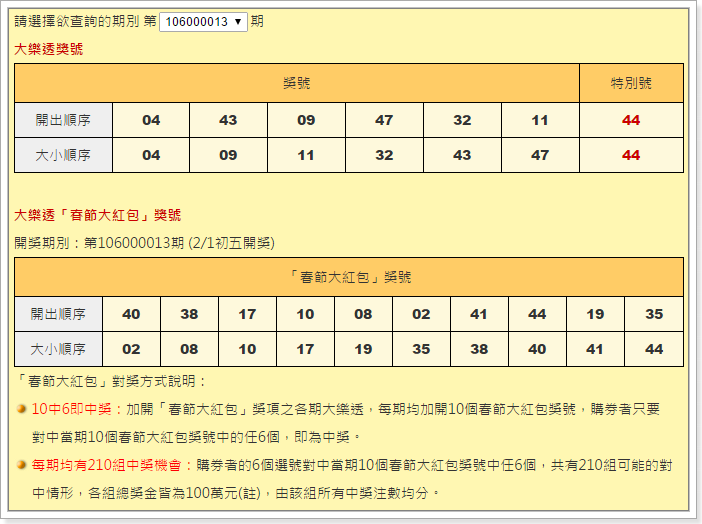
Task: Click number 02 in the 春節大紅包 大小順序 row
Action: click(x=131, y=349)
